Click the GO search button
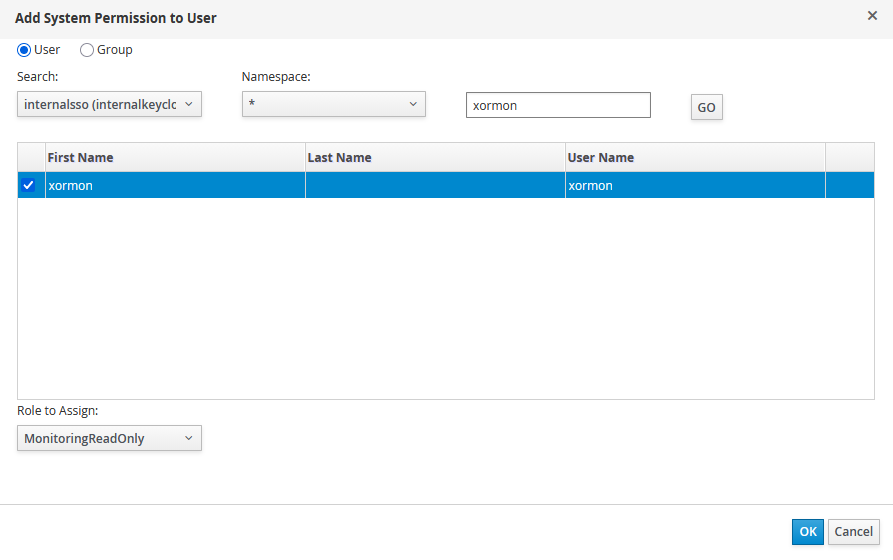The image size is (893, 560). (x=707, y=107)
